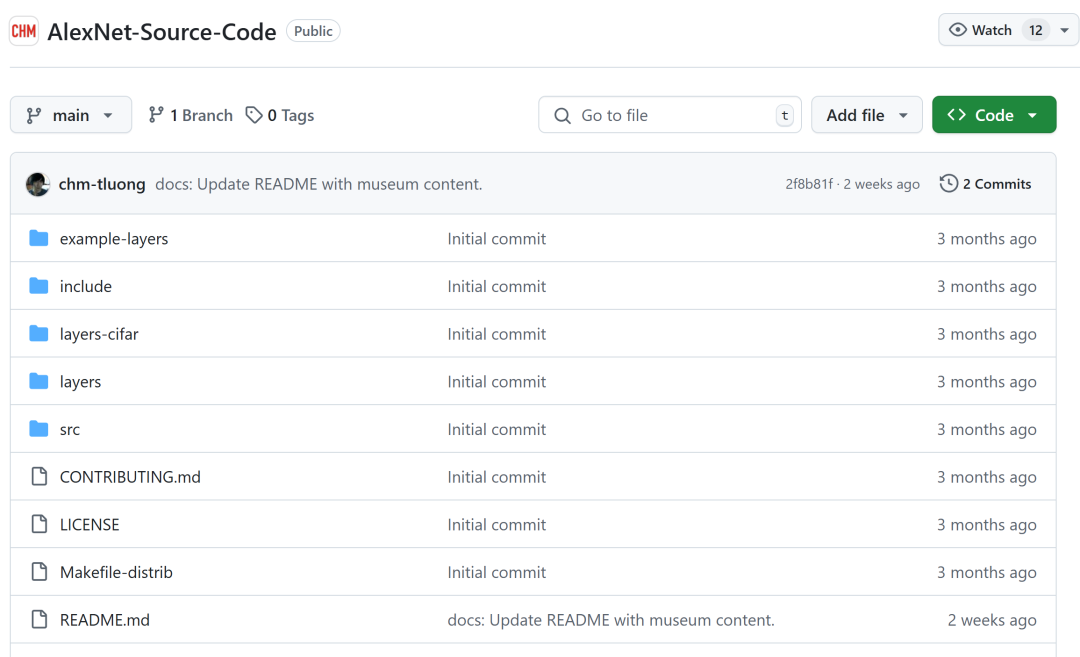Open commit hash 2f8b81f
1080x657 pixels.
(809, 184)
